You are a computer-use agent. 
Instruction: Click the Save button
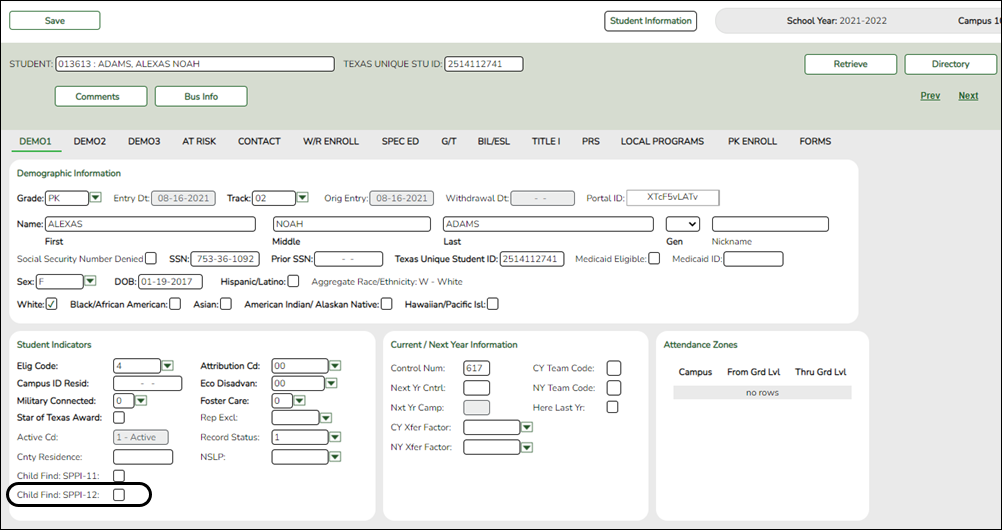pos(55,20)
